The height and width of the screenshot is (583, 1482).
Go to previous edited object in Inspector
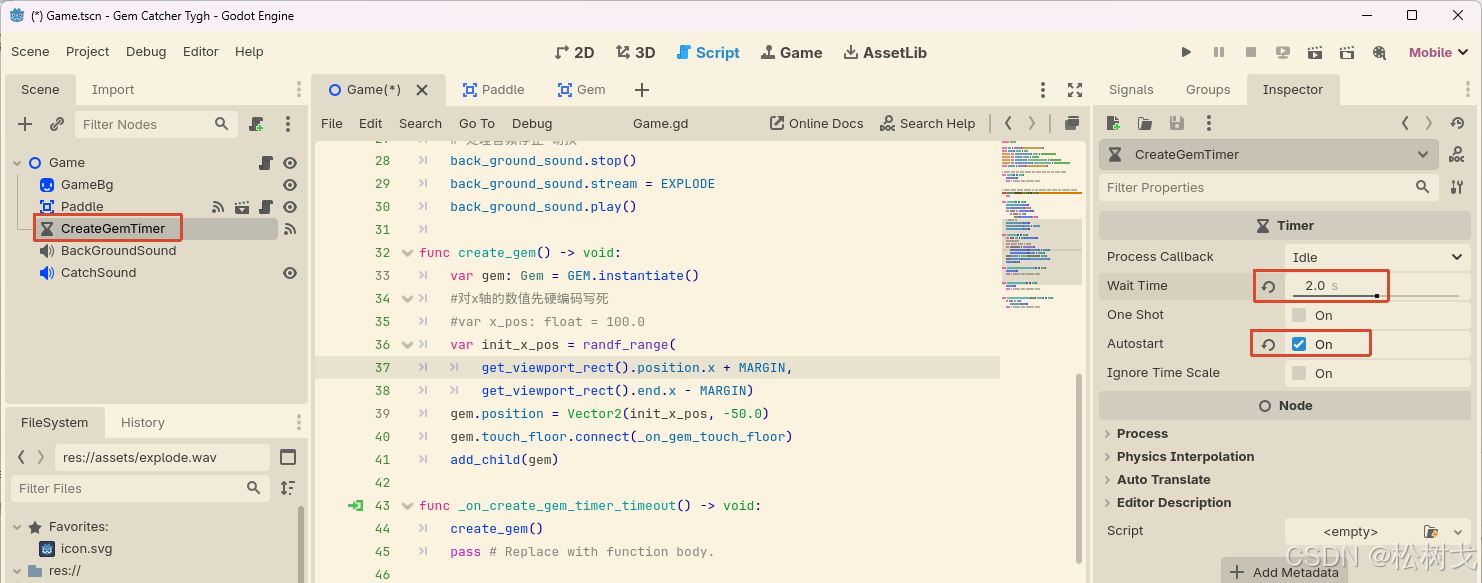click(x=1405, y=123)
